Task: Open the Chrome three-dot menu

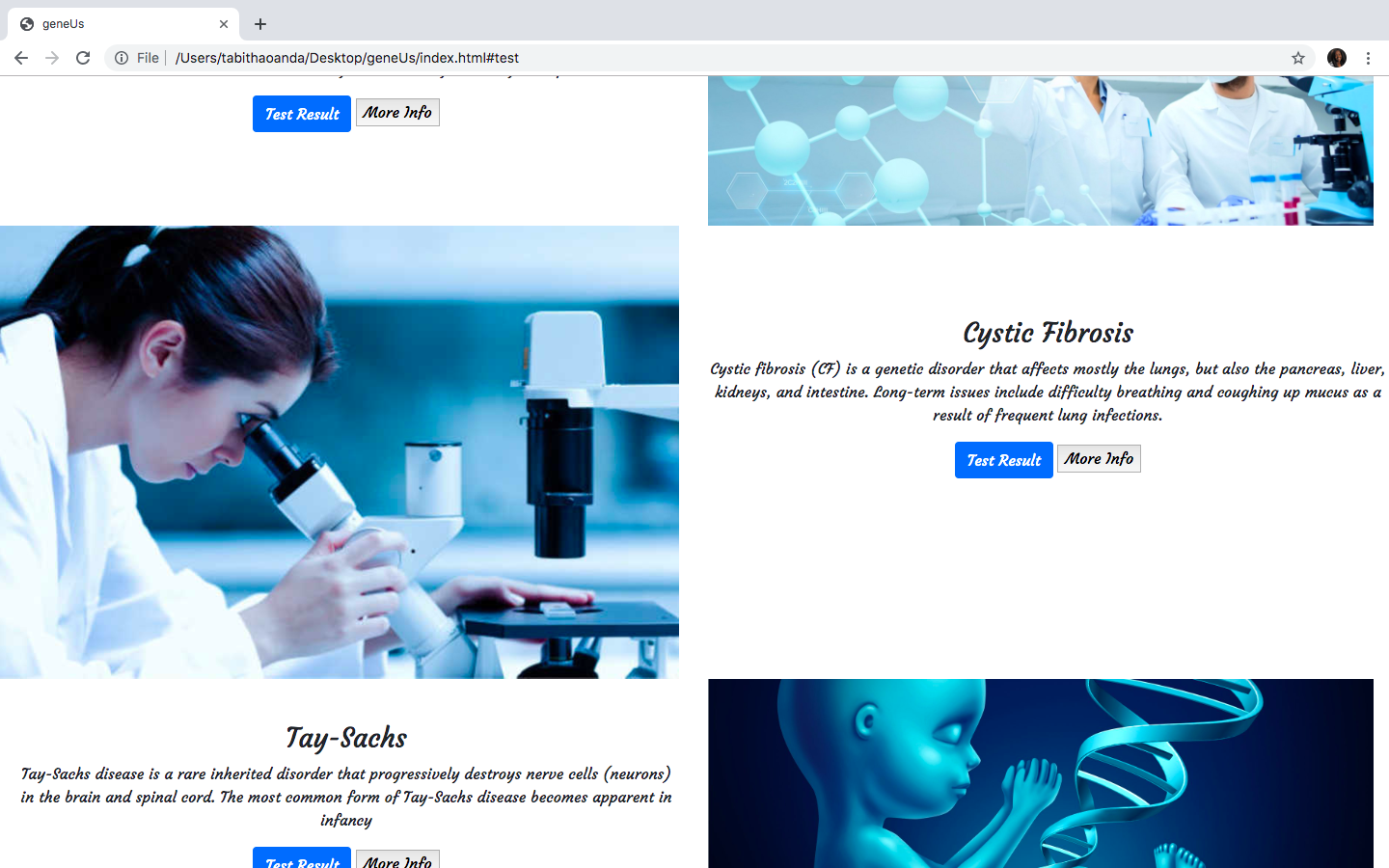Action: pos(1369,58)
